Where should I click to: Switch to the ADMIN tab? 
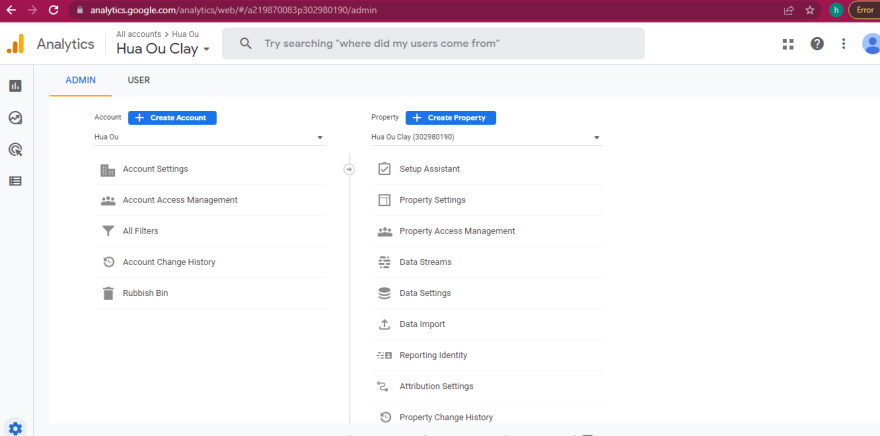[81, 80]
